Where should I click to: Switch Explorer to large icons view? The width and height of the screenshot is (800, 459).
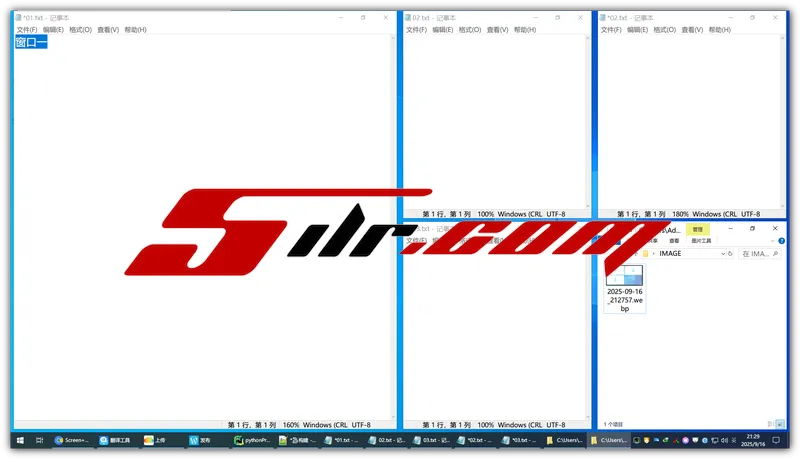[x=780, y=424]
